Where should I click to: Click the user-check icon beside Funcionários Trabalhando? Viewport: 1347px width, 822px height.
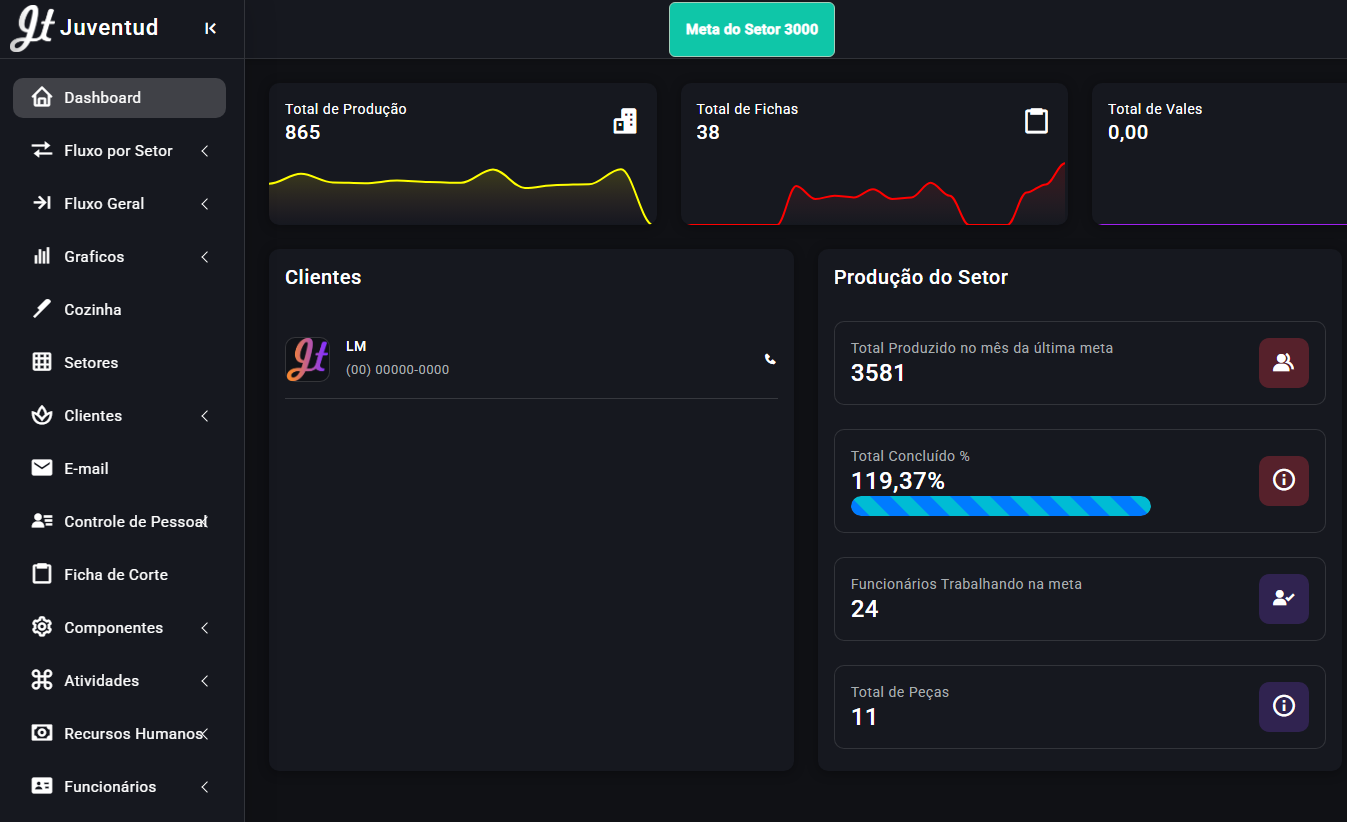[1283, 598]
